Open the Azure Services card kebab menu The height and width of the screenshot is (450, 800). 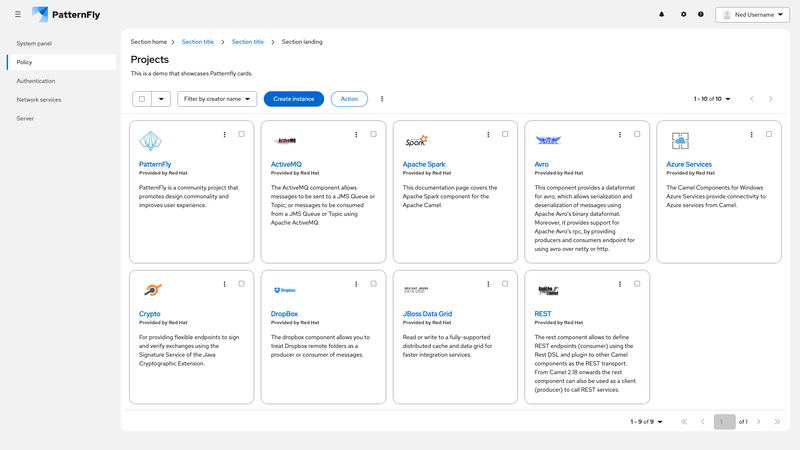point(752,135)
